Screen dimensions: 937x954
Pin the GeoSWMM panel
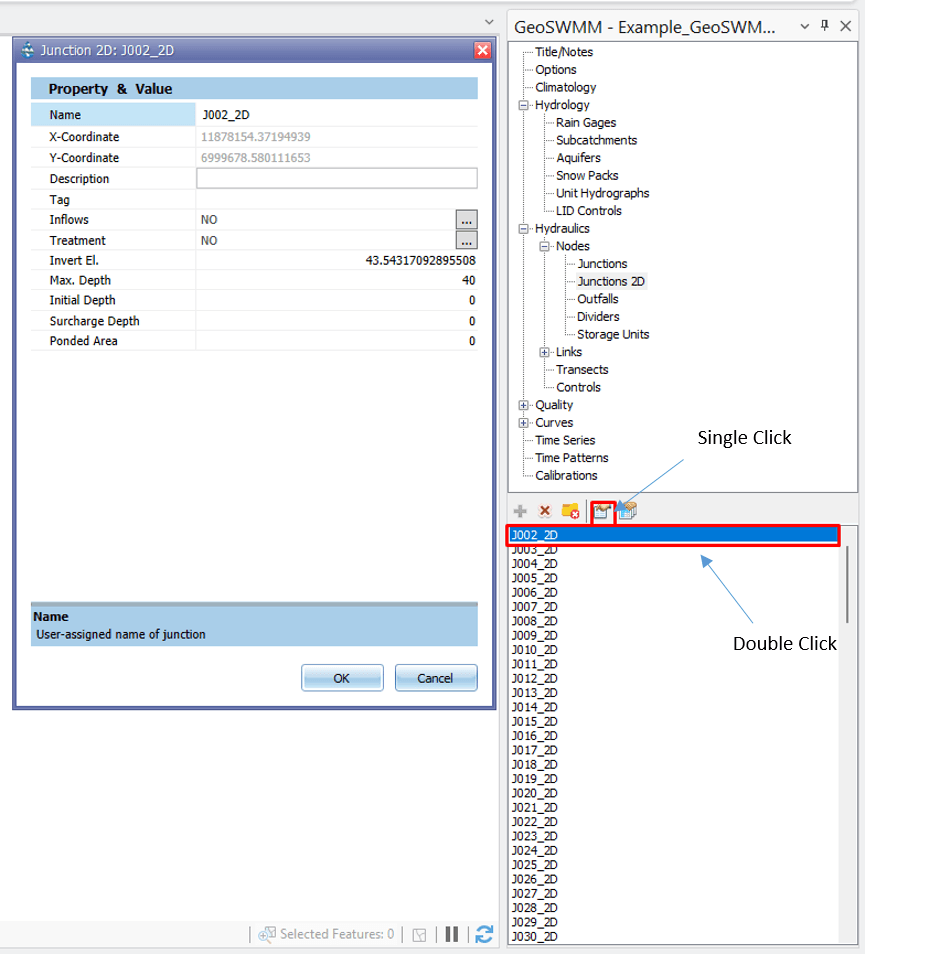pyautogui.click(x=825, y=26)
